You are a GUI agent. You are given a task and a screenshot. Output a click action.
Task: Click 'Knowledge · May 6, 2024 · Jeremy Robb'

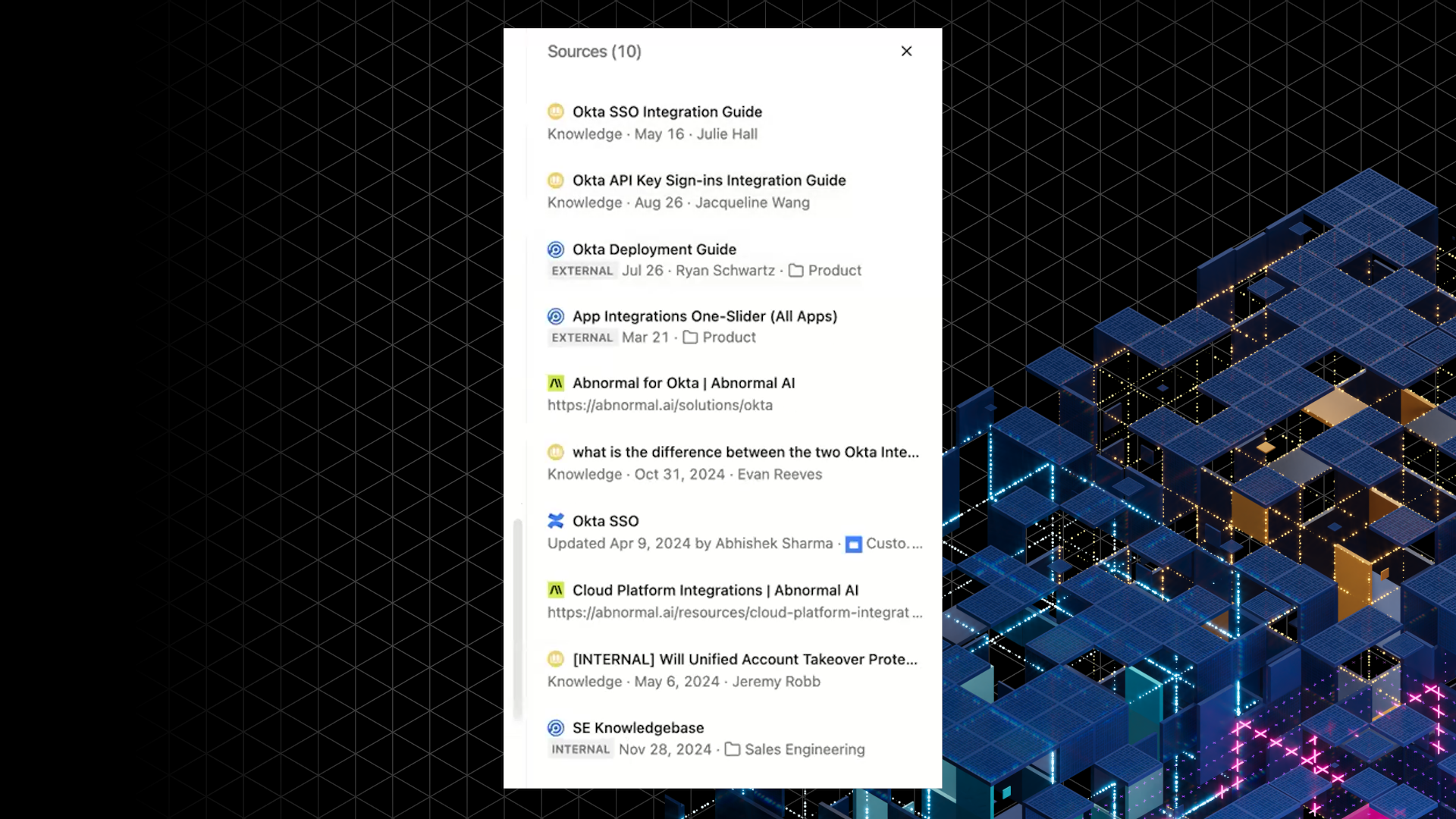[x=684, y=682]
